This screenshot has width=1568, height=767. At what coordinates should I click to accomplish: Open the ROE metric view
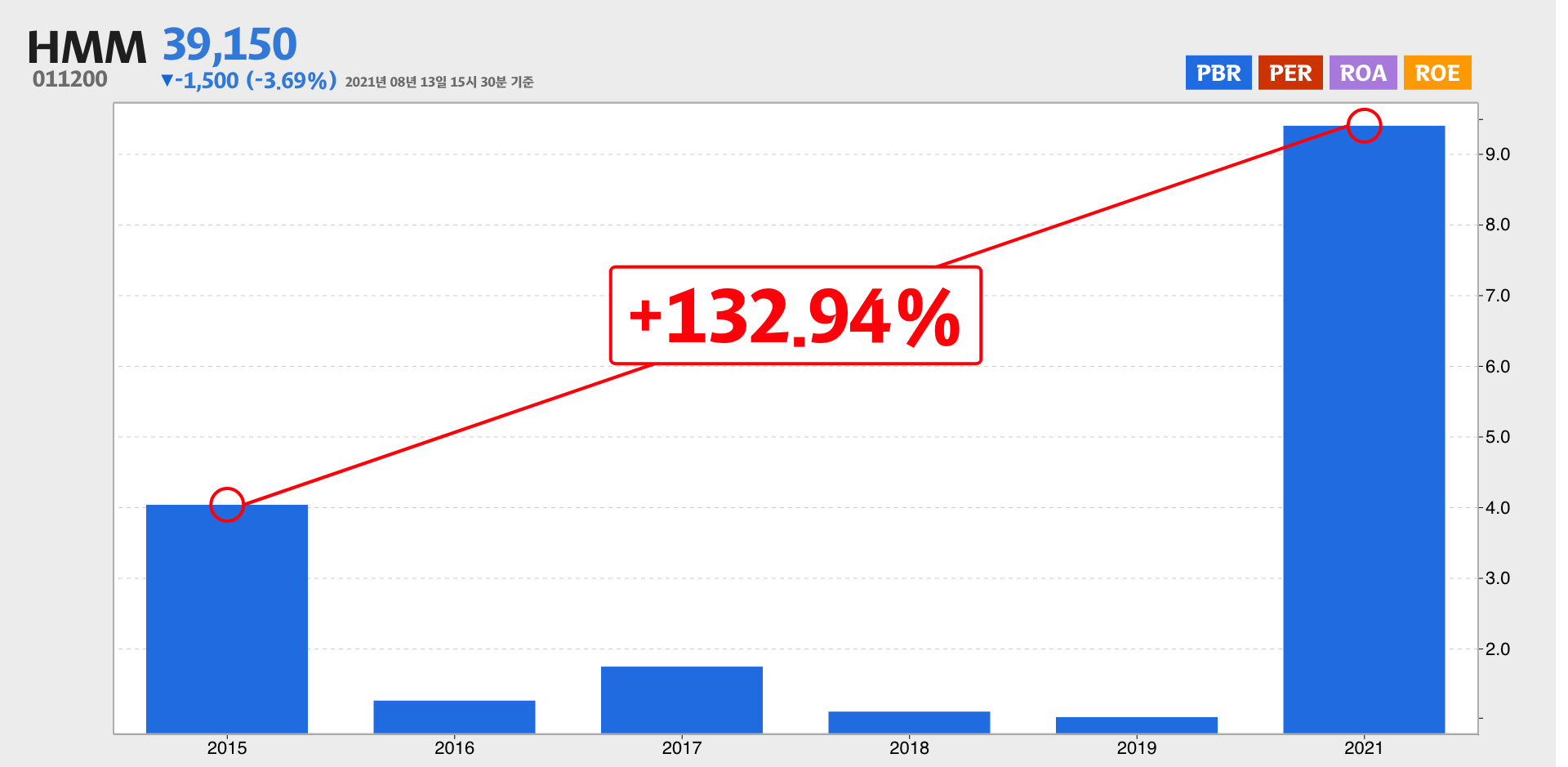(x=1437, y=73)
